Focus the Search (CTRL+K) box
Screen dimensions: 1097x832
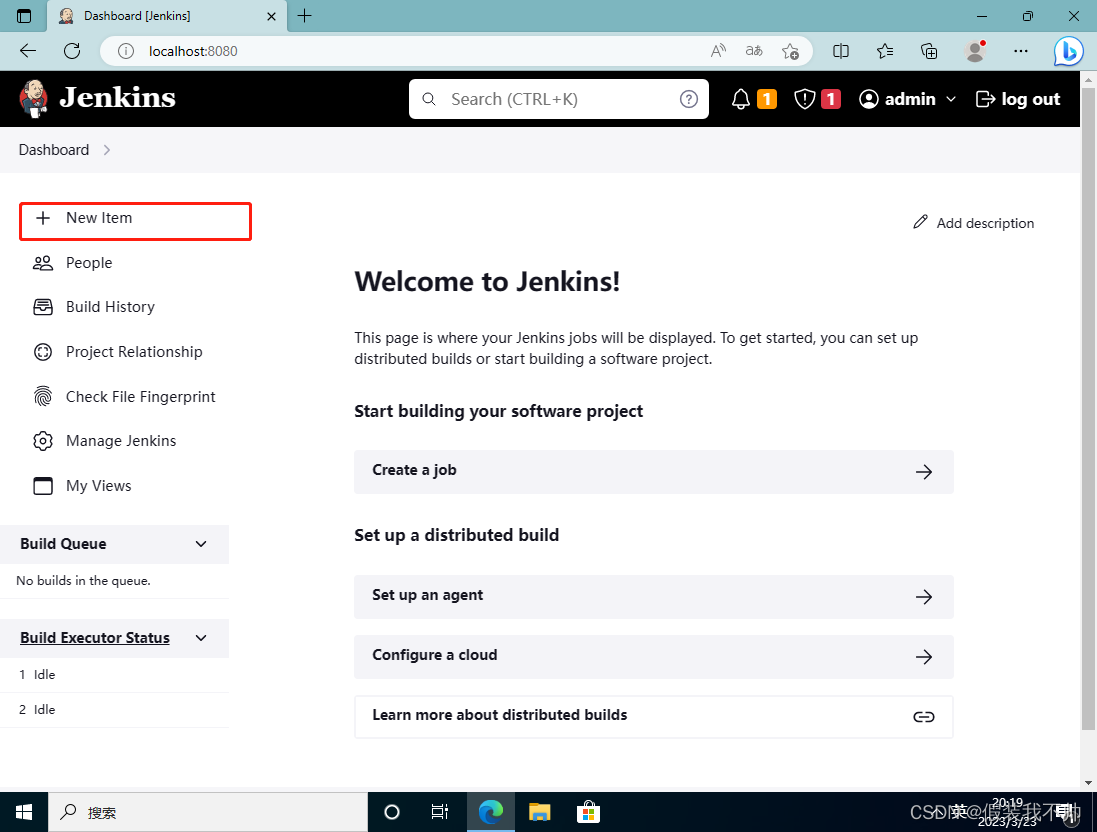click(x=558, y=99)
